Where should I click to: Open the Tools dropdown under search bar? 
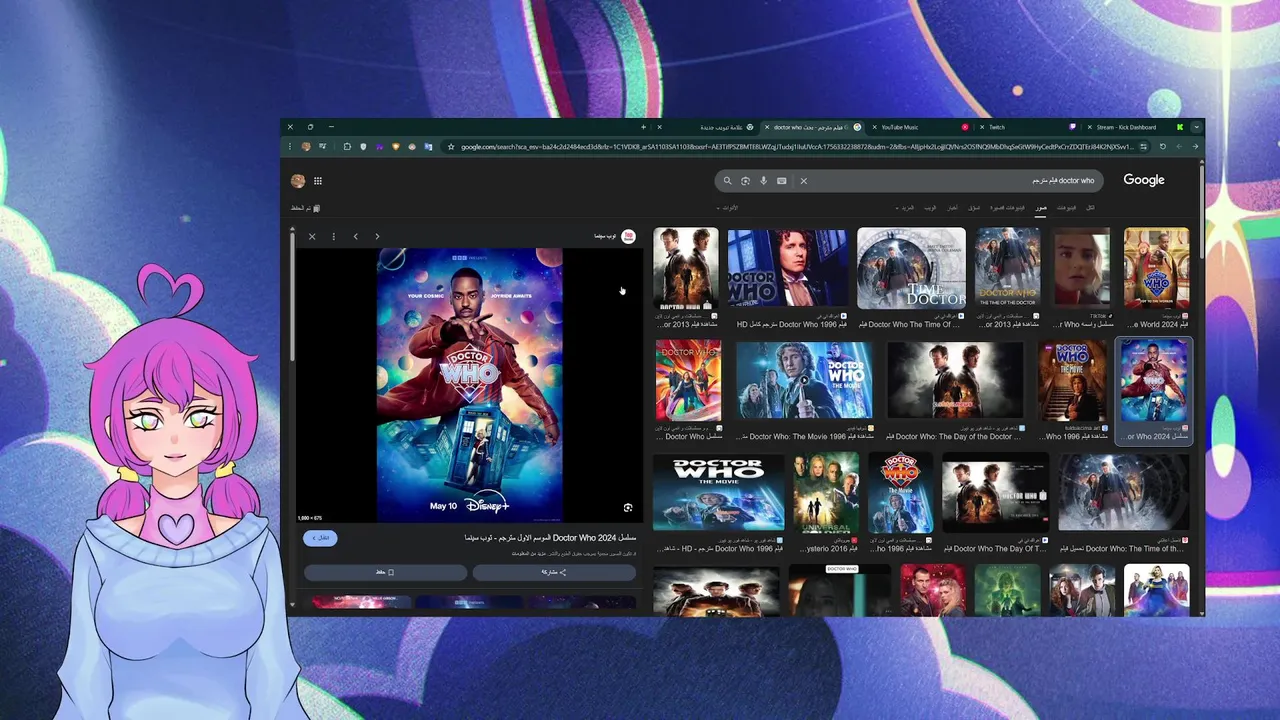tap(727, 208)
